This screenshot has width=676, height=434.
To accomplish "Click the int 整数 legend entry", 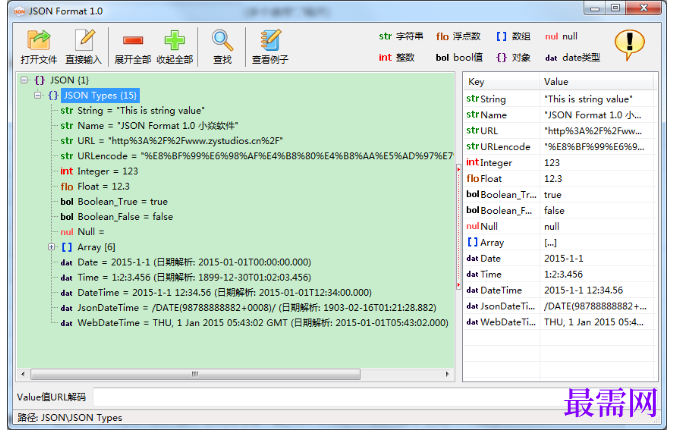I will 397,58.
